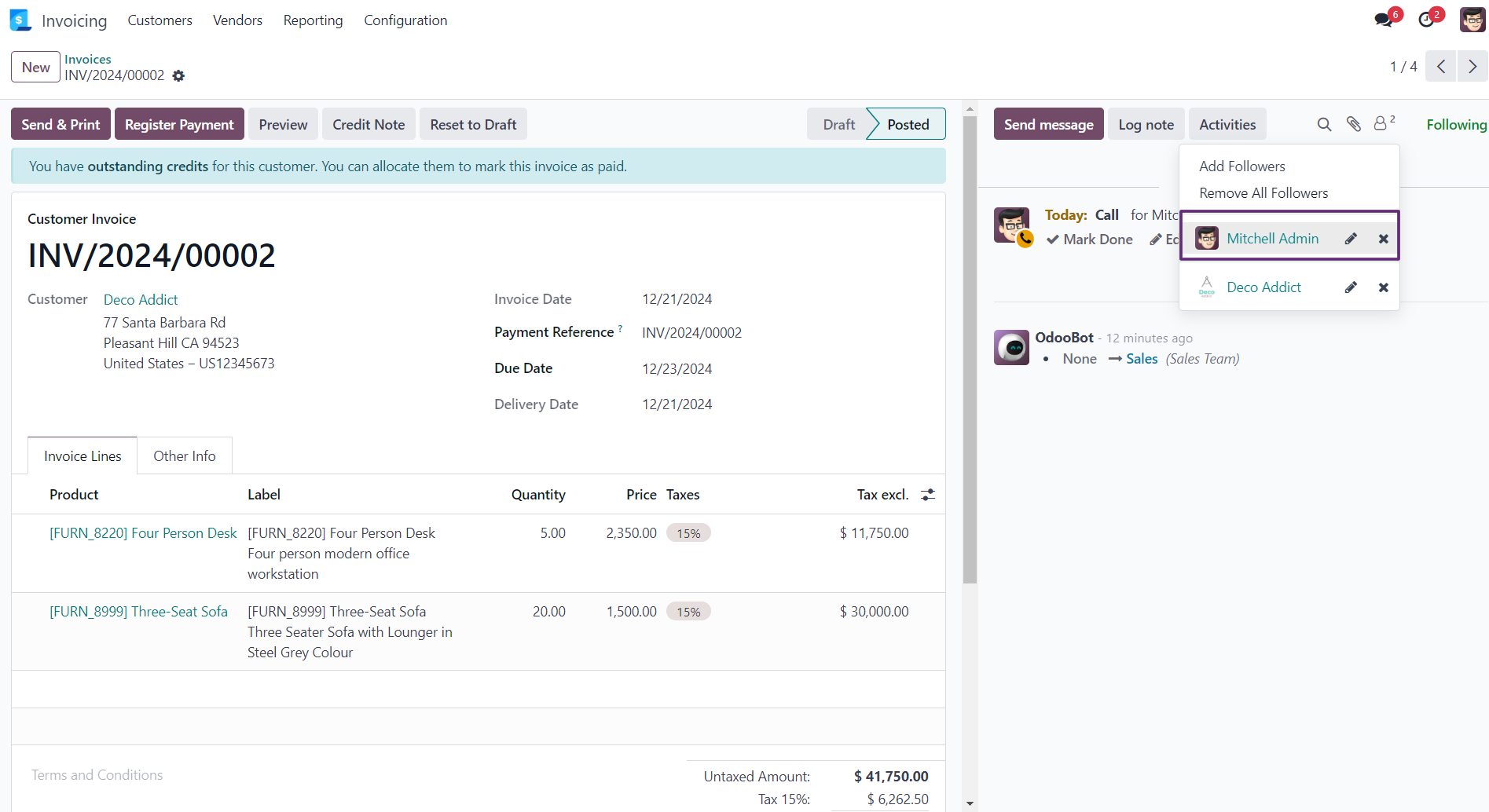Click the Following button
Viewport: 1489px width, 812px height.
pos(1456,124)
